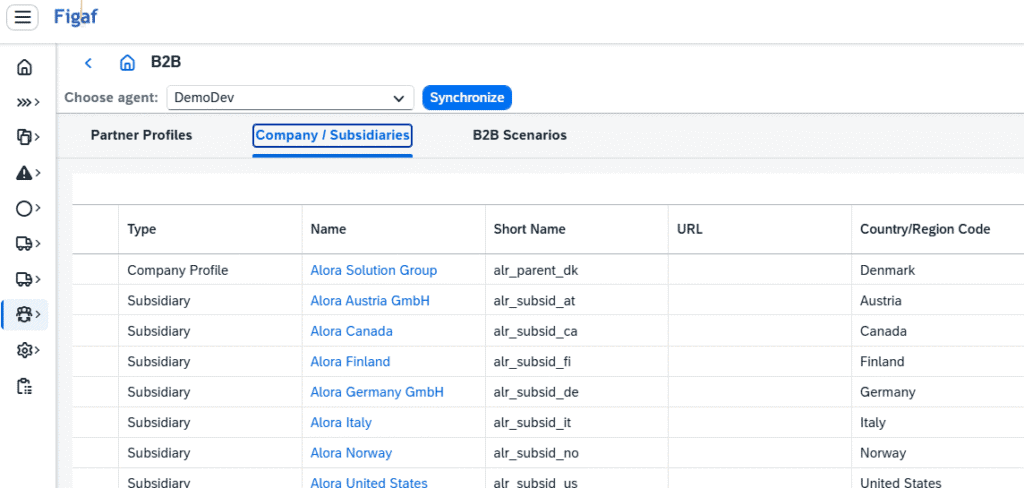This screenshot has height=488, width=1024.
Task: Open the Choose agent DemoDev dropdown
Action: click(290, 97)
